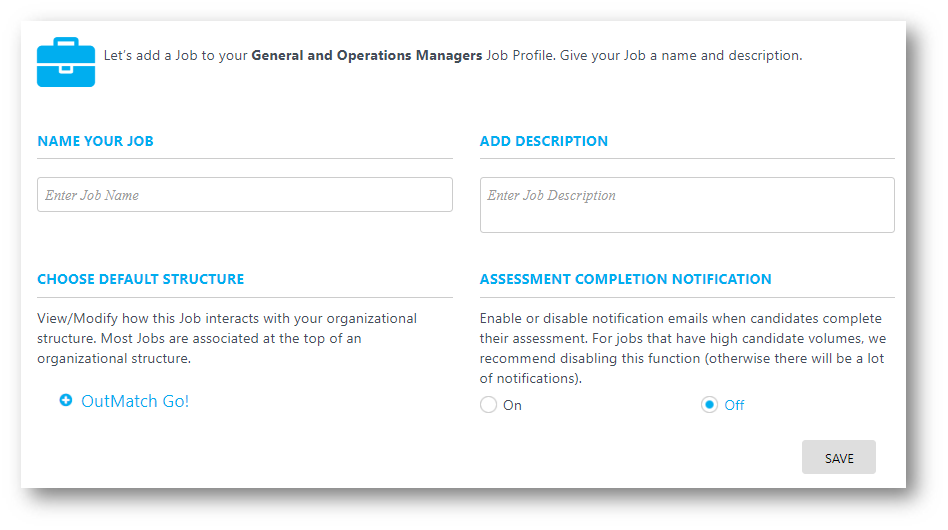Select the On notification radio button

click(489, 404)
